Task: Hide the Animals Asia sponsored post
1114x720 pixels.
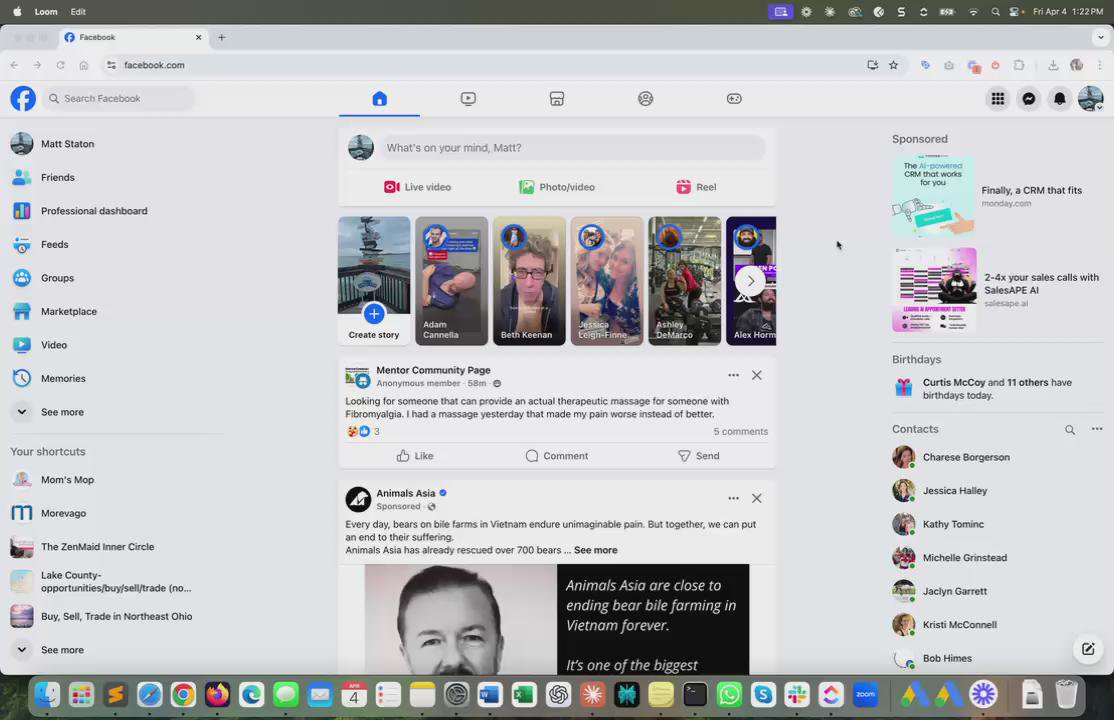Action: point(757,498)
